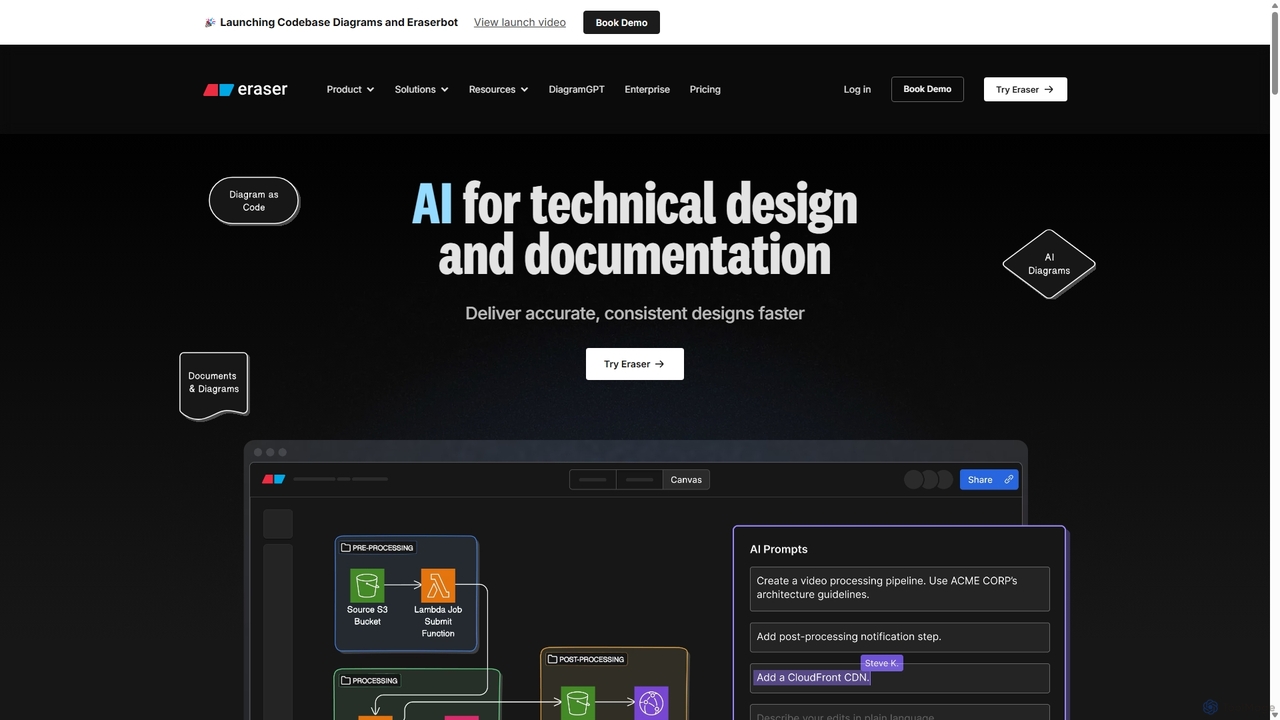Click the 'Add post-processing notification step' prompt field

point(900,637)
